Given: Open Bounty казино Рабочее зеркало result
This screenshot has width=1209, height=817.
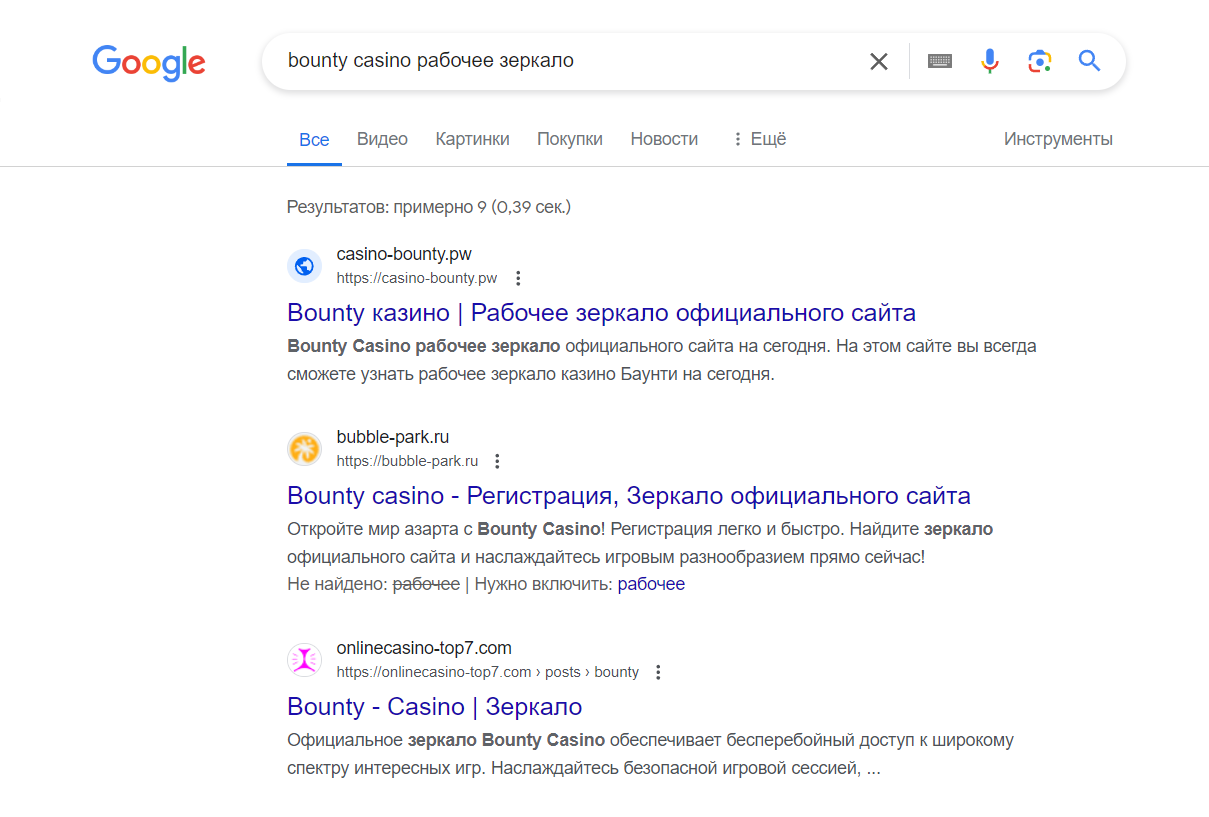Looking at the screenshot, I should (601, 313).
